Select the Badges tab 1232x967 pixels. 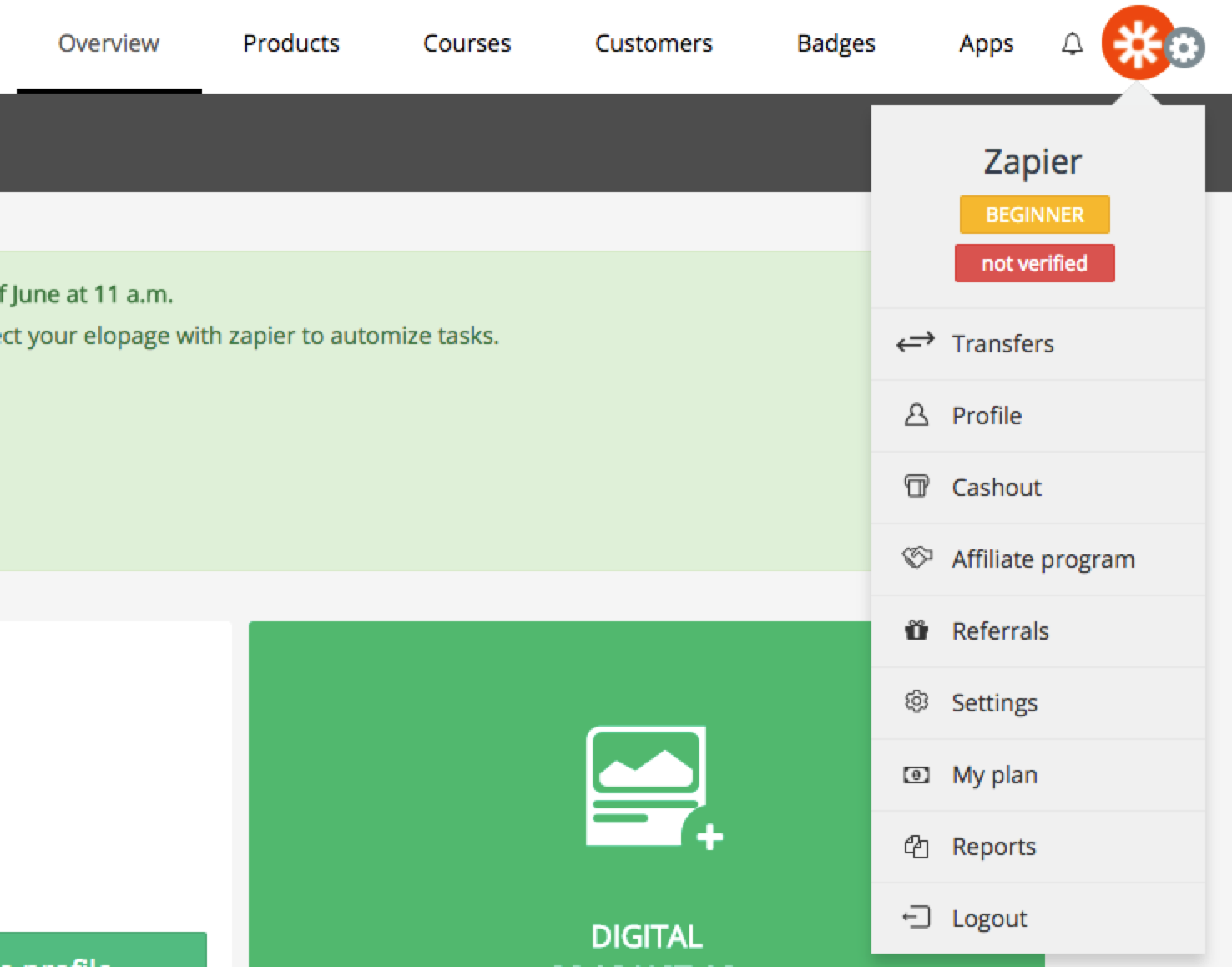836,43
